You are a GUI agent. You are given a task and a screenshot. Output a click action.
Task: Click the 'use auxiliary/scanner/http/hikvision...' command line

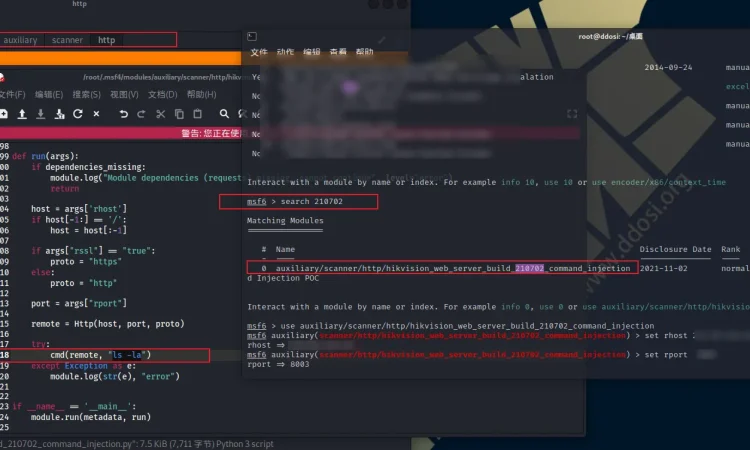[467, 326]
